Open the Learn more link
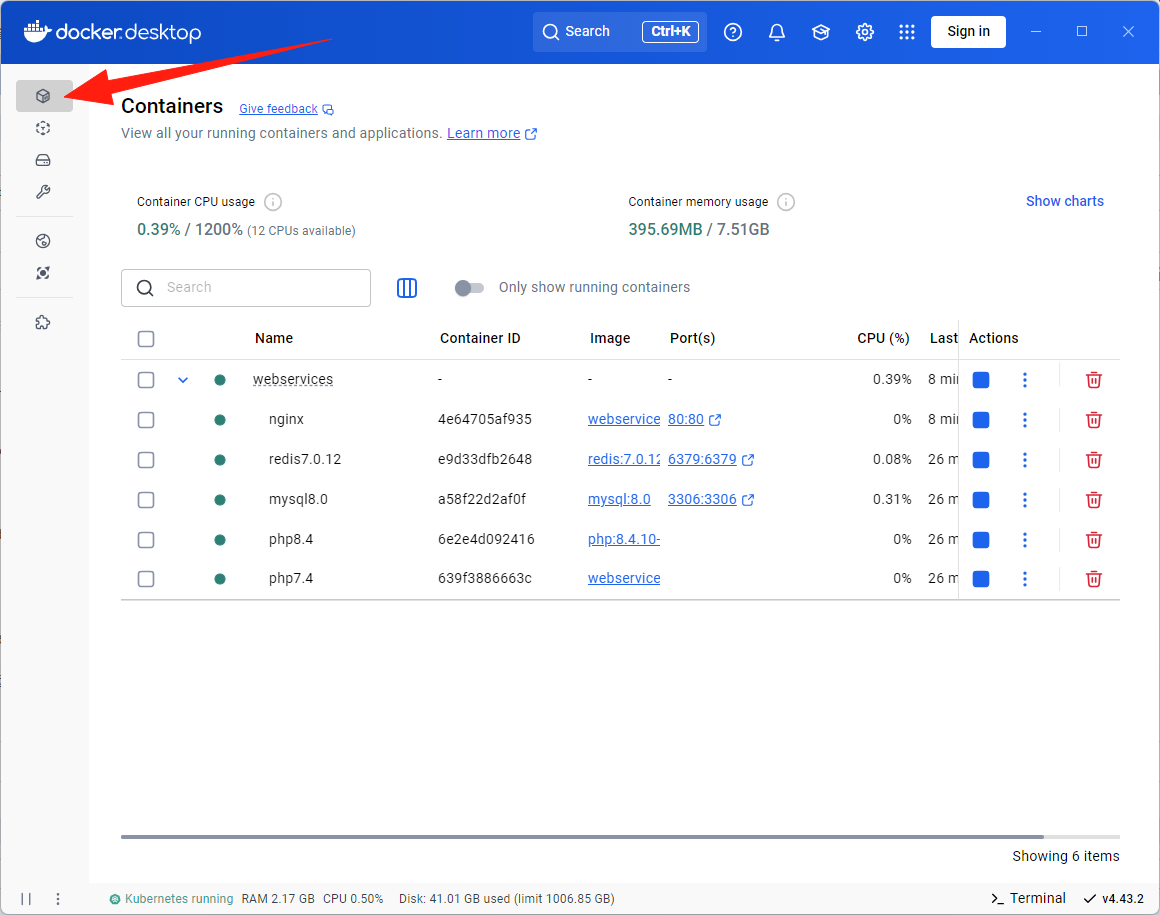 click(x=484, y=133)
